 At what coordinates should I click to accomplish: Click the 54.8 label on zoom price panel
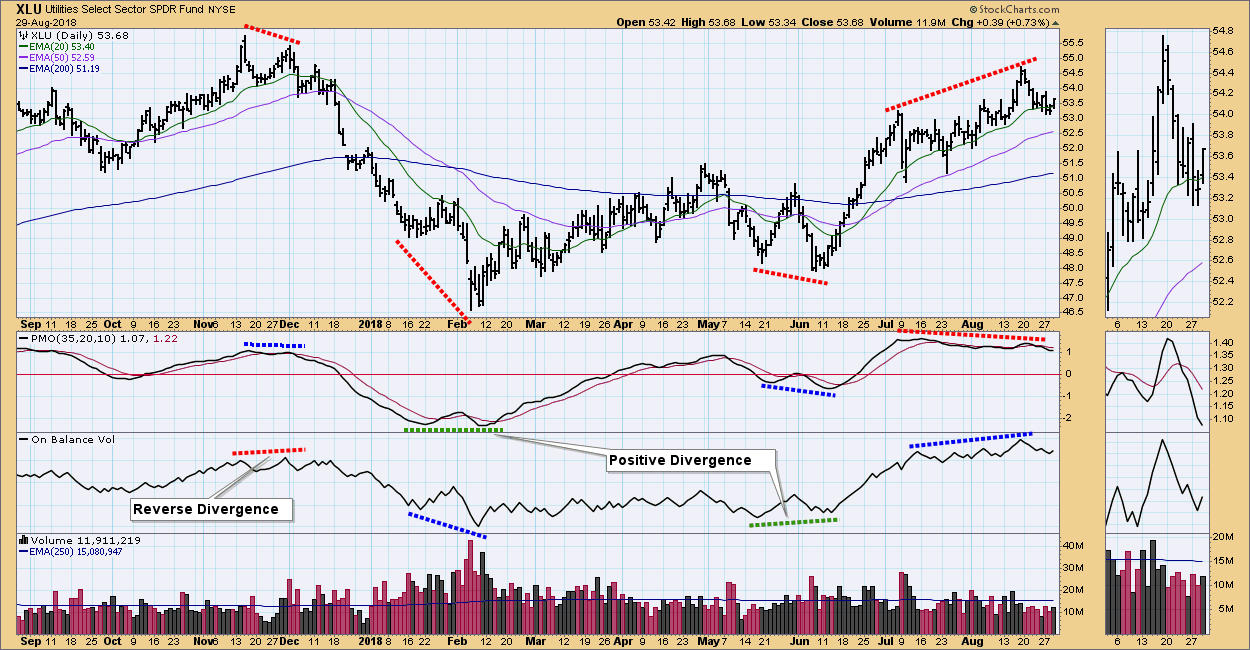[1222, 33]
